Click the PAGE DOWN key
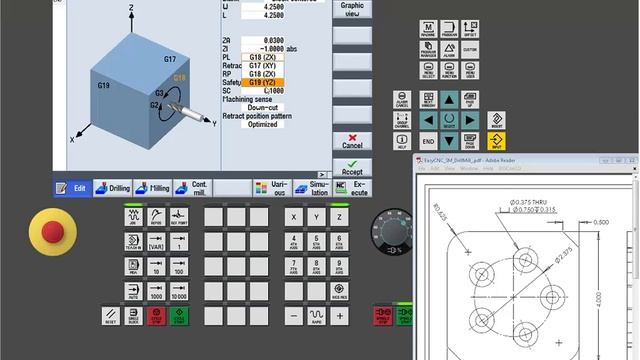The height and width of the screenshot is (360, 640). click(470, 141)
